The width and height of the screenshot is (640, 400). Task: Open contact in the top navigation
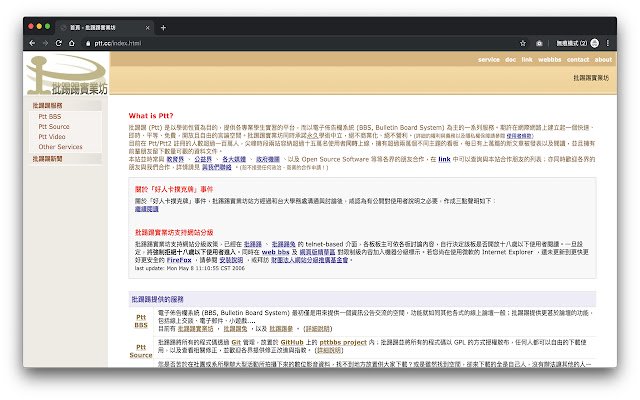578,60
